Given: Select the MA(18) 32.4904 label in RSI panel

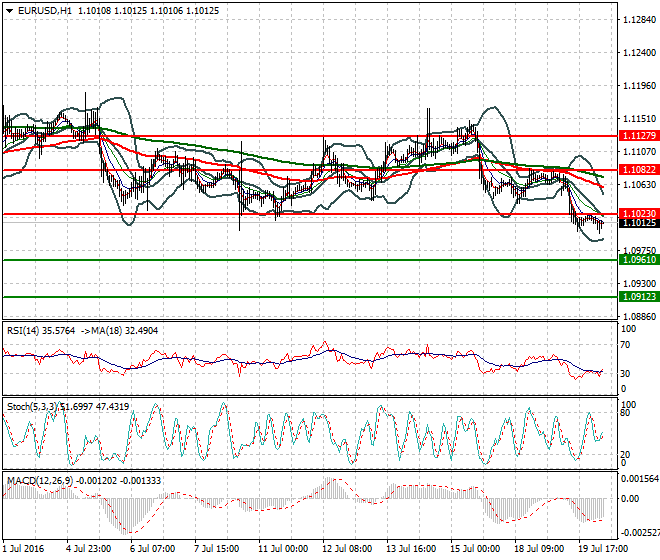Looking at the screenshot, I should pos(125,331).
